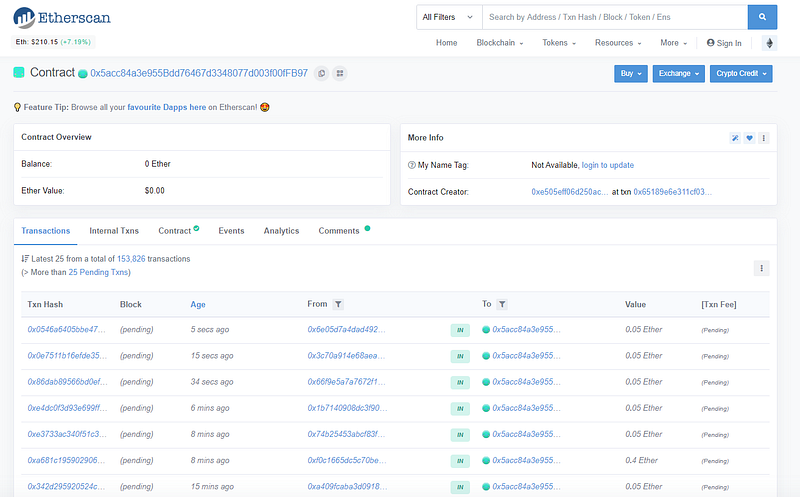Open the Sign In link
The width and height of the screenshot is (800, 497).
coord(724,43)
